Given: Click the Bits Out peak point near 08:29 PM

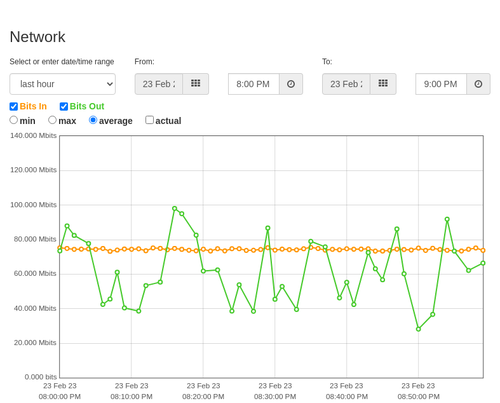Looking at the screenshot, I should click(x=268, y=228).
